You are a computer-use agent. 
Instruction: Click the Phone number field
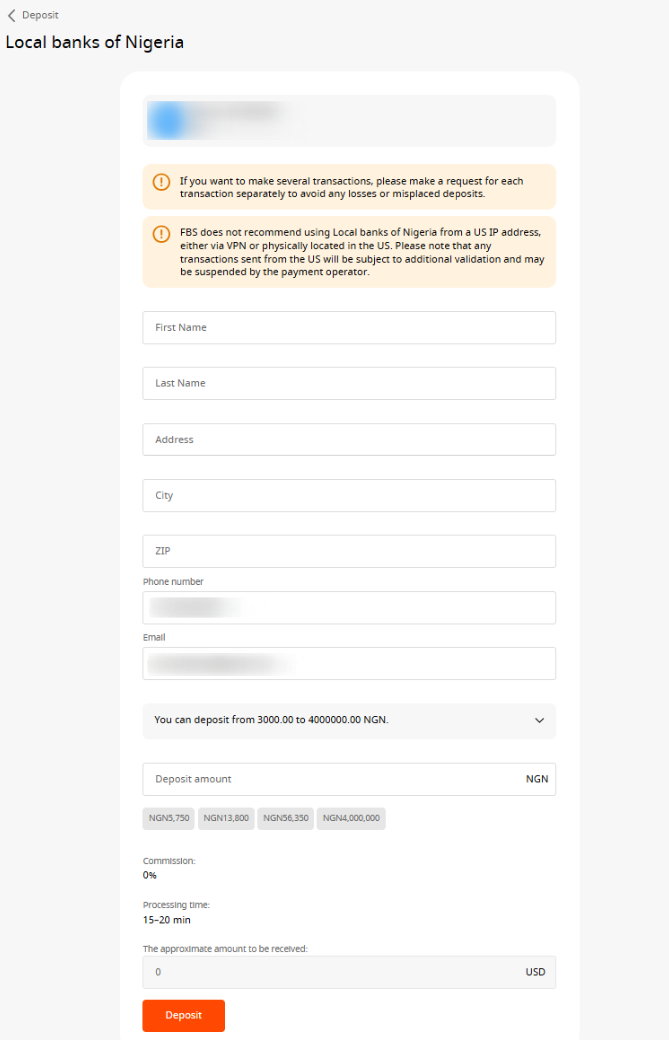[349, 608]
